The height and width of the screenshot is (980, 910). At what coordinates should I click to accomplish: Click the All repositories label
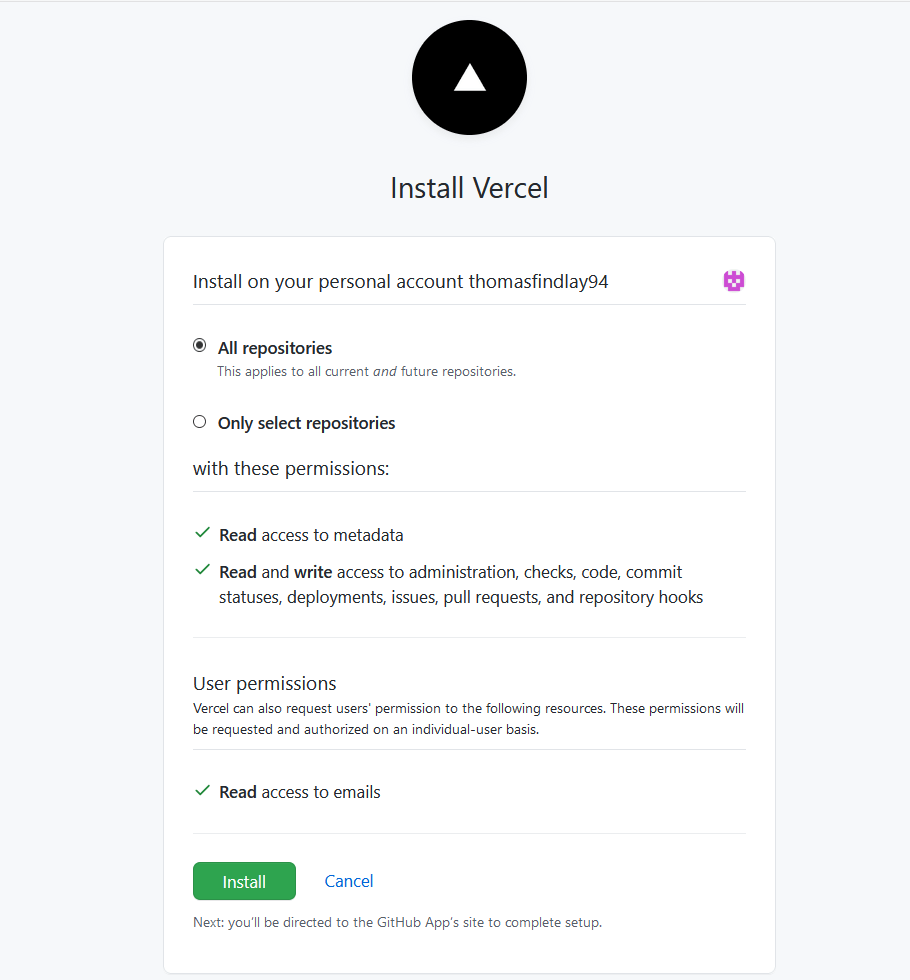275,348
